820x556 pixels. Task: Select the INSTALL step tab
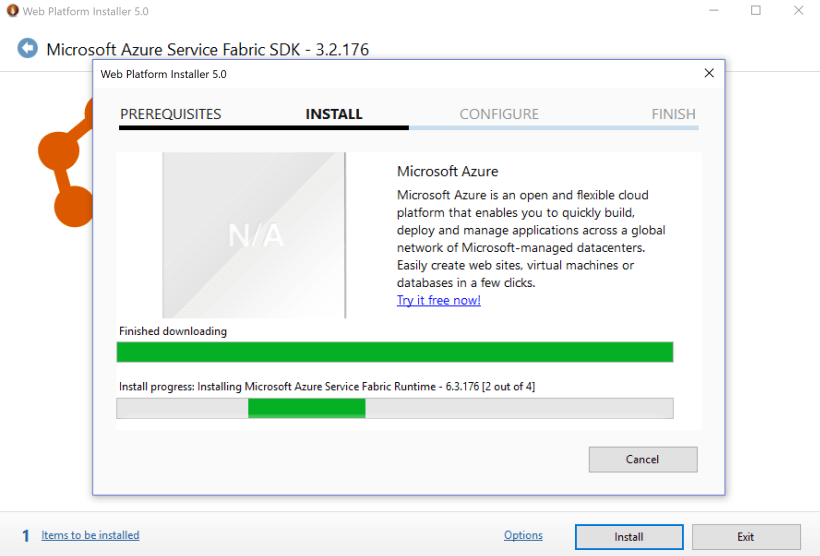pyautogui.click(x=334, y=114)
